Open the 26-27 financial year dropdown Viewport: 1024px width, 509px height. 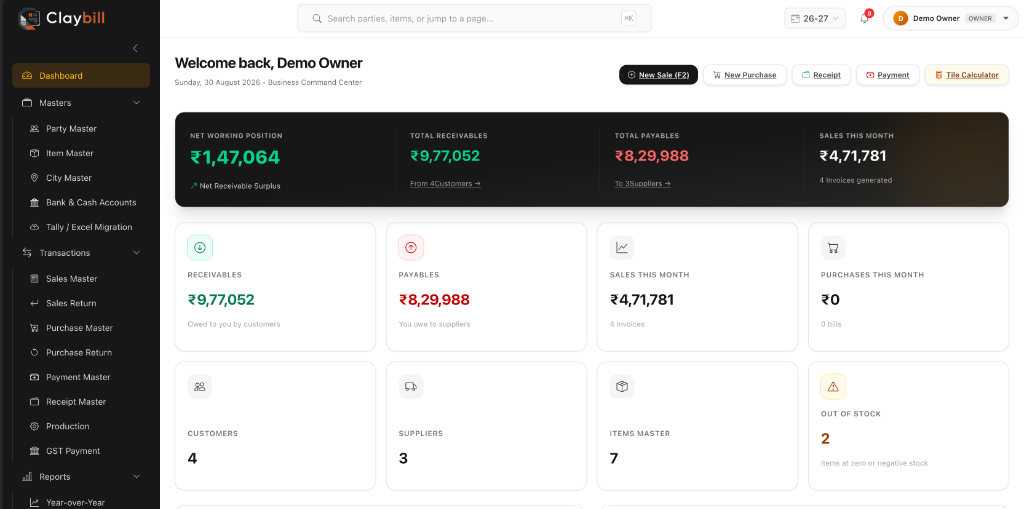815,18
